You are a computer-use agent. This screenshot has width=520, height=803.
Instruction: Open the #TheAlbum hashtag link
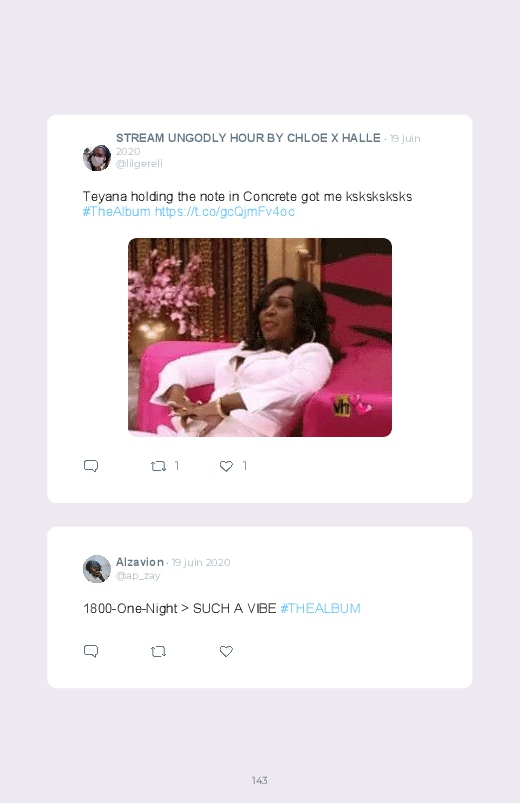[117, 212]
